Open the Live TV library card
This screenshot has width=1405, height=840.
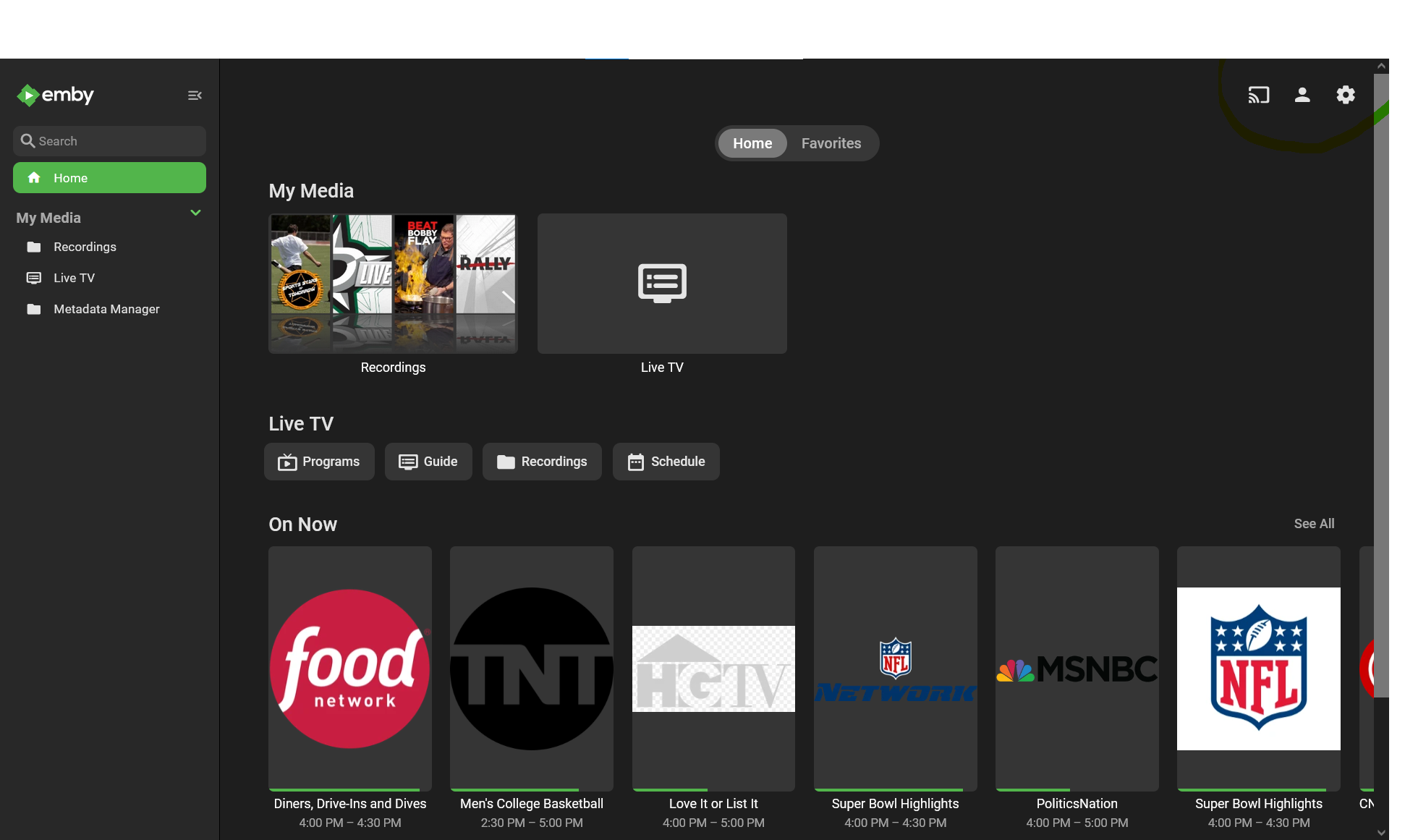[661, 284]
